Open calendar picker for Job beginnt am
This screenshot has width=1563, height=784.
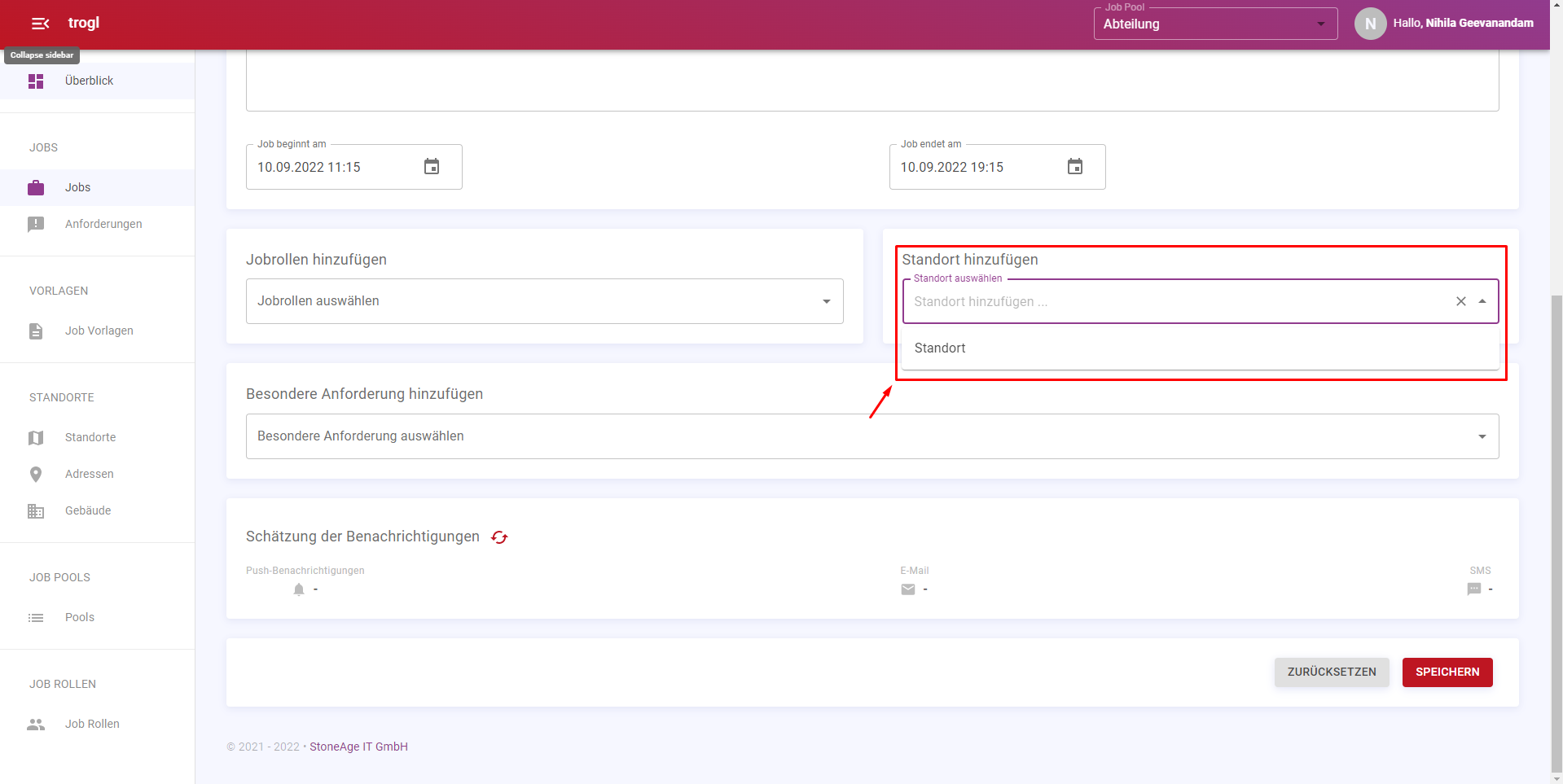pos(432,167)
